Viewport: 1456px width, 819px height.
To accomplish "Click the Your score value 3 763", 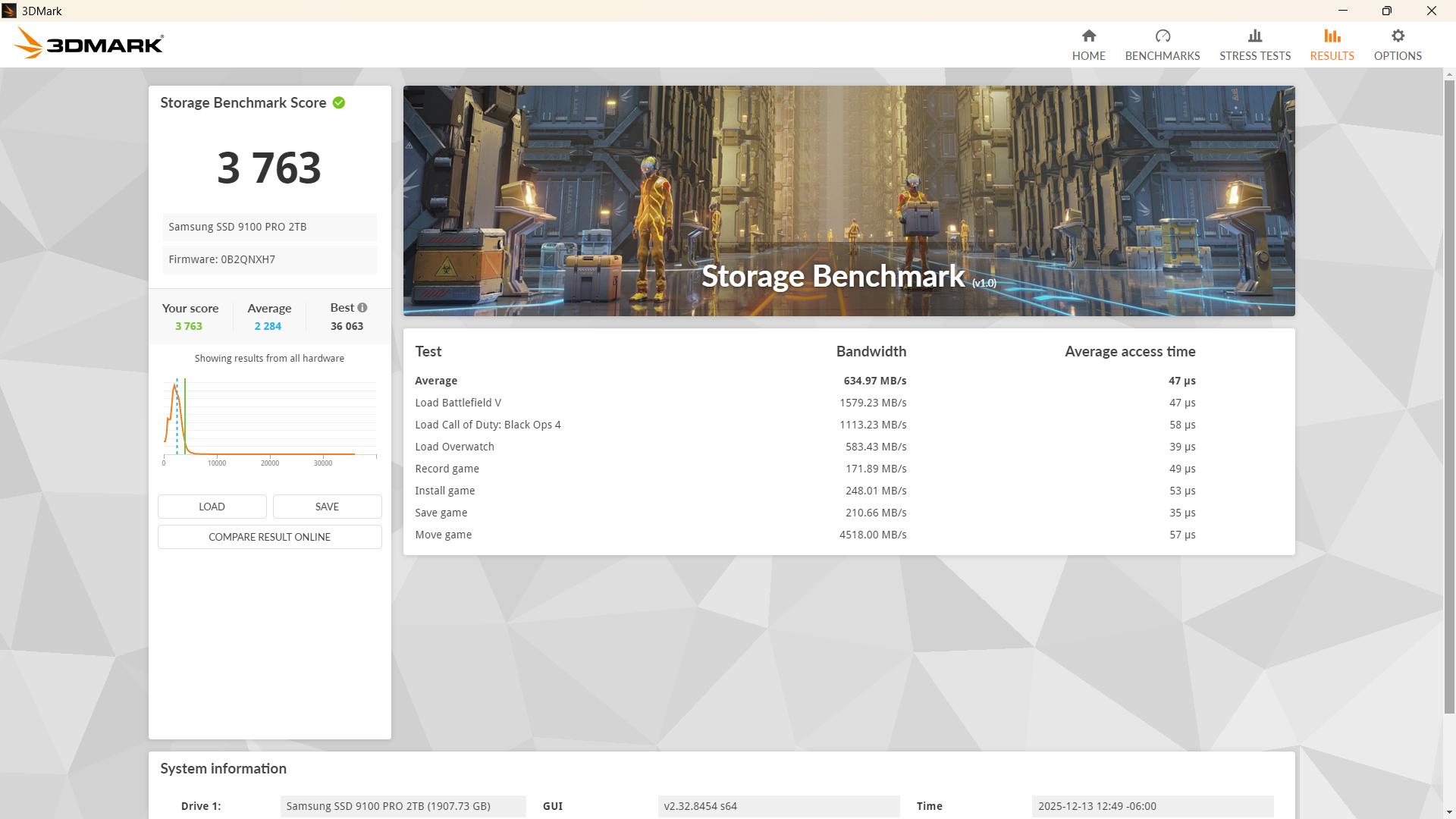I will (x=189, y=326).
